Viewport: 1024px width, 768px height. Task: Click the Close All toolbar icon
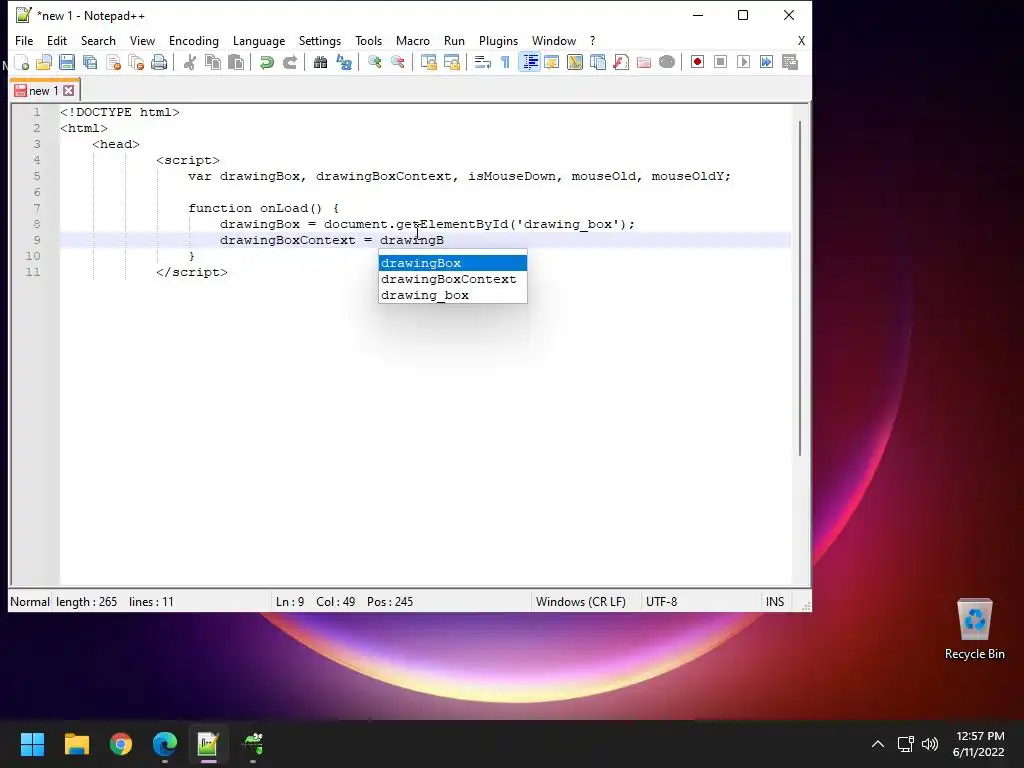pos(136,62)
